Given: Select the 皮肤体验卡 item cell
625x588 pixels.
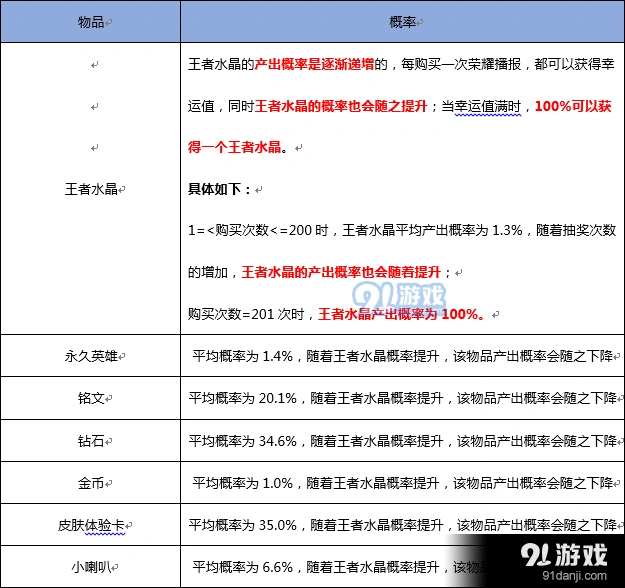Looking at the screenshot, I should click(x=90, y=525).
